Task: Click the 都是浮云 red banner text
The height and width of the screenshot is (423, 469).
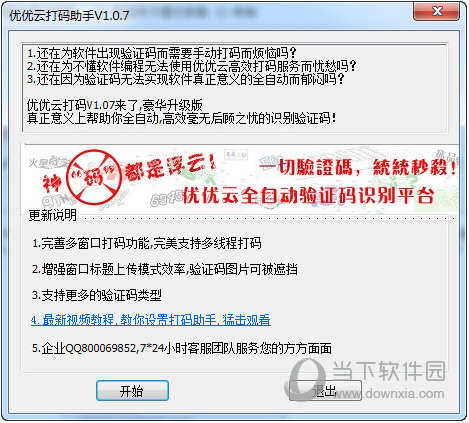Action: coord(169,167)
